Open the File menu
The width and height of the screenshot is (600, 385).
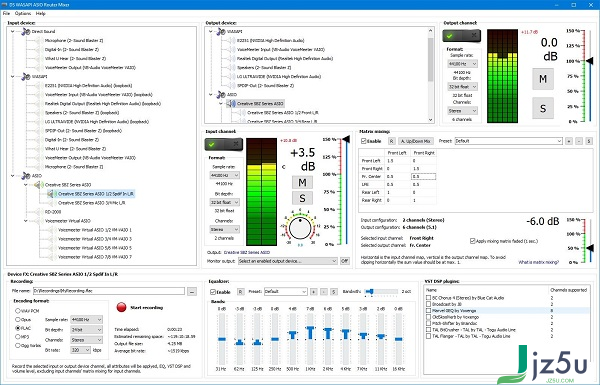click(x=6, y=13)
